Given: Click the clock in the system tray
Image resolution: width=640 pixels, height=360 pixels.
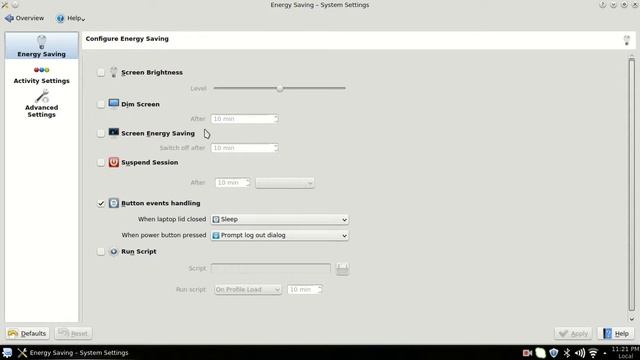Looking at the screenshot, I should tap(625, 353).
